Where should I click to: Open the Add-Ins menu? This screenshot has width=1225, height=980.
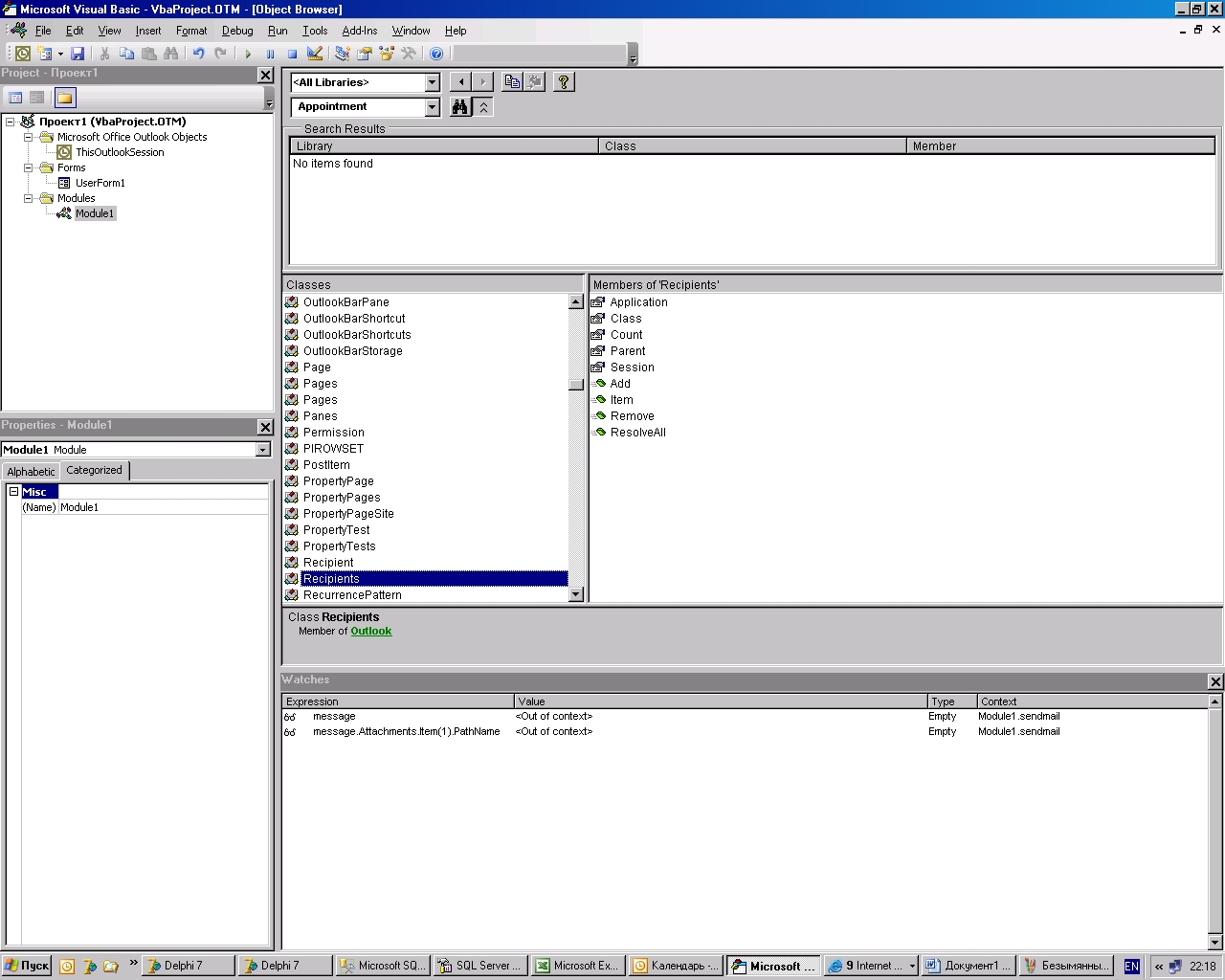[360, 31]
